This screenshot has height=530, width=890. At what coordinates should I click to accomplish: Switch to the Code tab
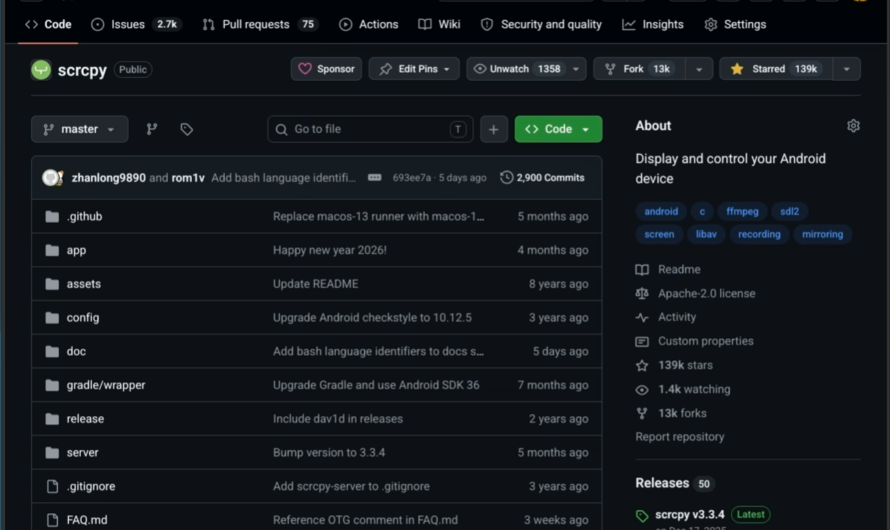[48, 24]
